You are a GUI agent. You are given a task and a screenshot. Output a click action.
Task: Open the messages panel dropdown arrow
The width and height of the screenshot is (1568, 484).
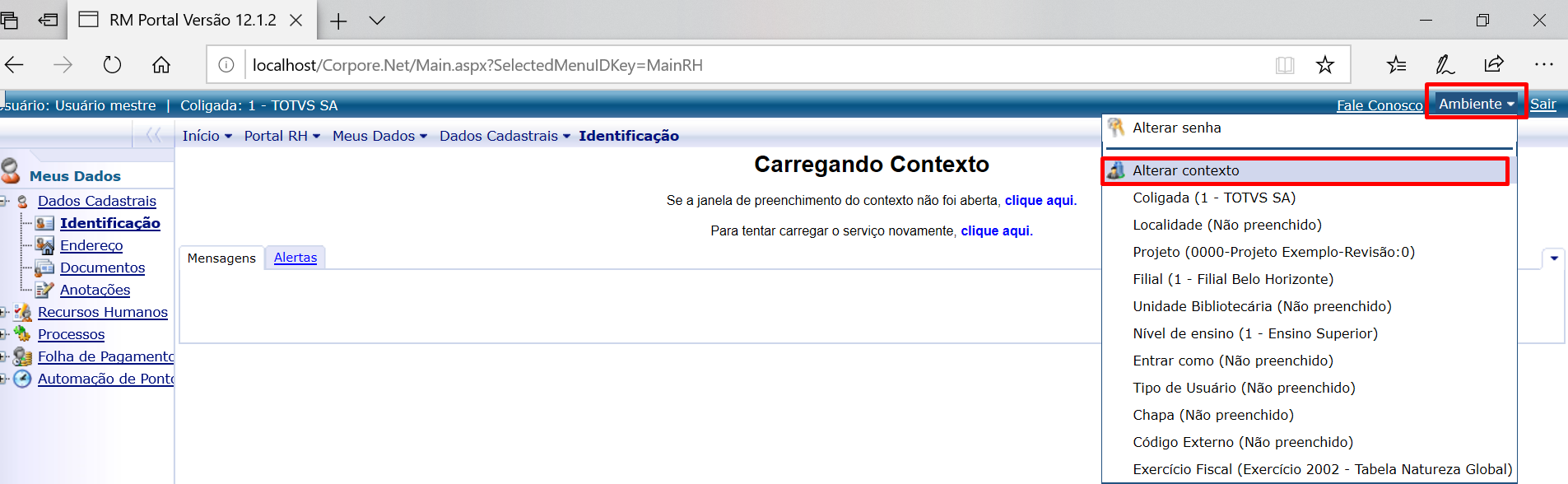[1554, 258]
